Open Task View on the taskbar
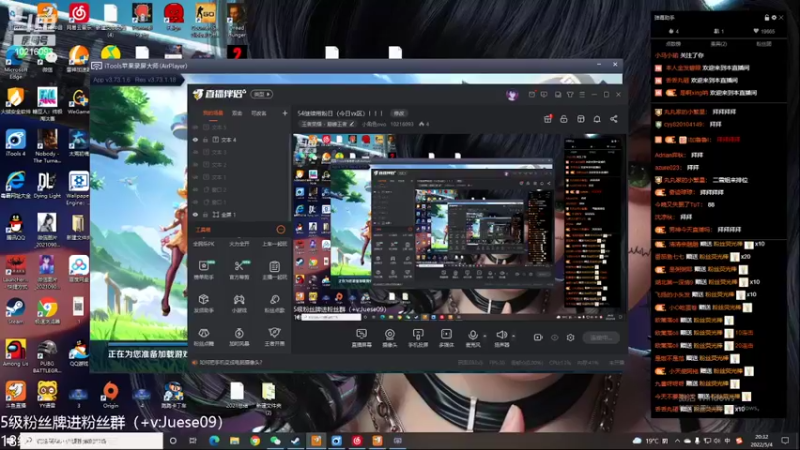The height and width of the screenshot is (450, 800). coord(192,440)
